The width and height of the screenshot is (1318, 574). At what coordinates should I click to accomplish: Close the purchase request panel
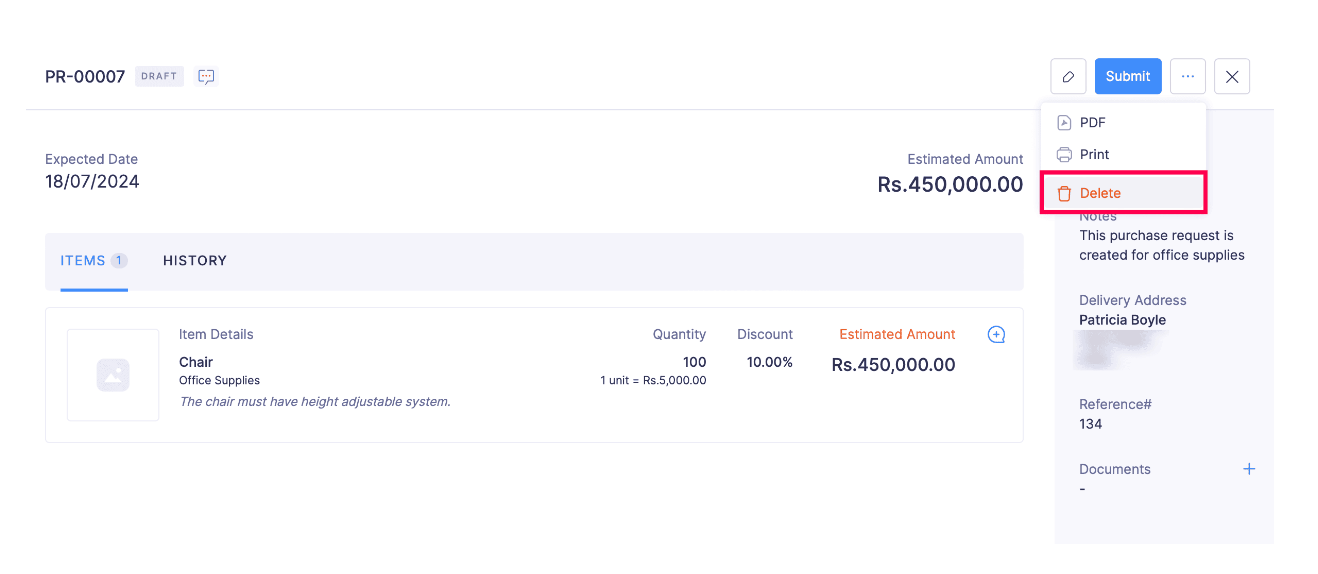tap(1232, 76)
